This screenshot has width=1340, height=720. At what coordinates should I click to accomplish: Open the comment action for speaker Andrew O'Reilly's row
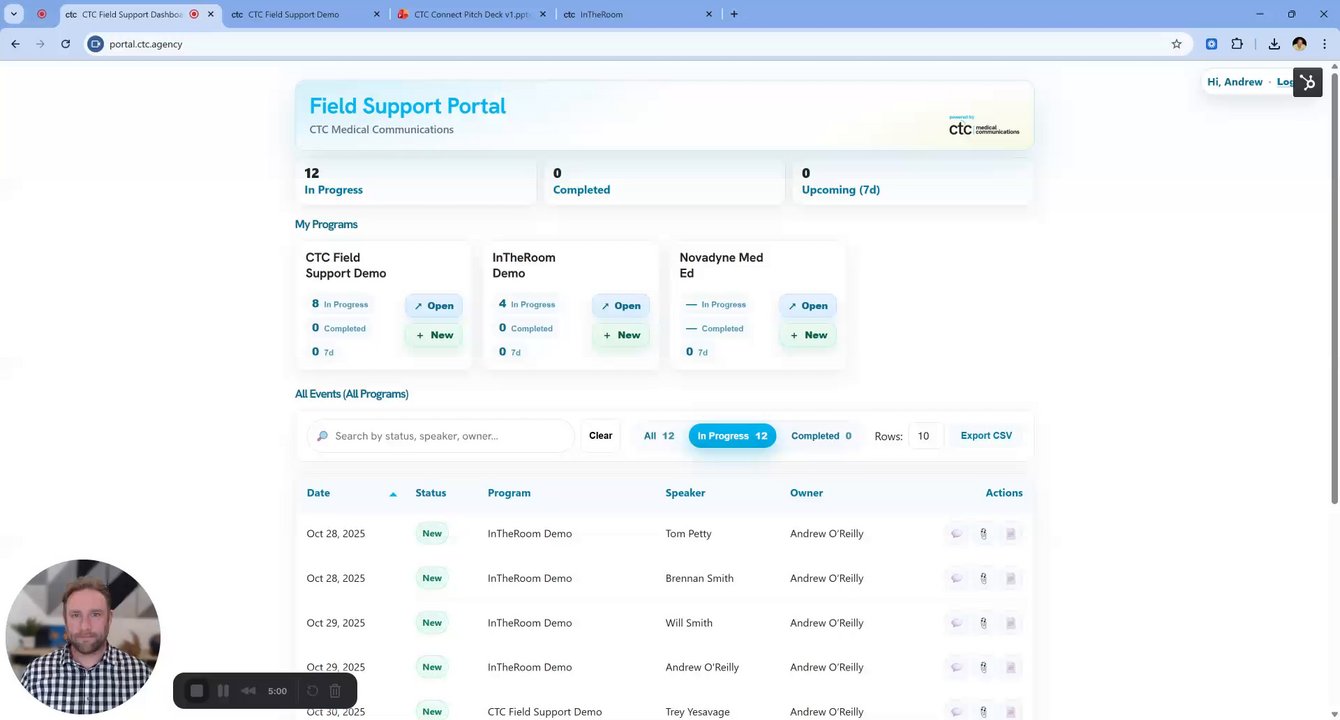(x=956, y=667)
